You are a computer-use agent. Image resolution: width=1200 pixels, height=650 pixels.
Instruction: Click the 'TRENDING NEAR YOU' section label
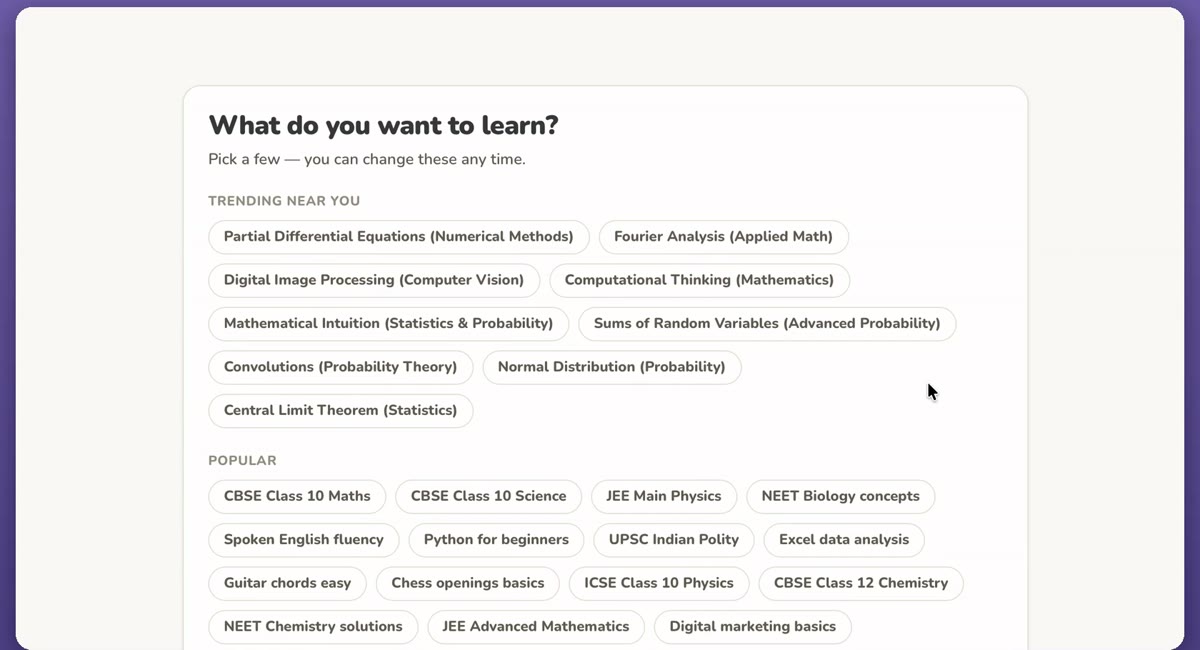(284, 201)
